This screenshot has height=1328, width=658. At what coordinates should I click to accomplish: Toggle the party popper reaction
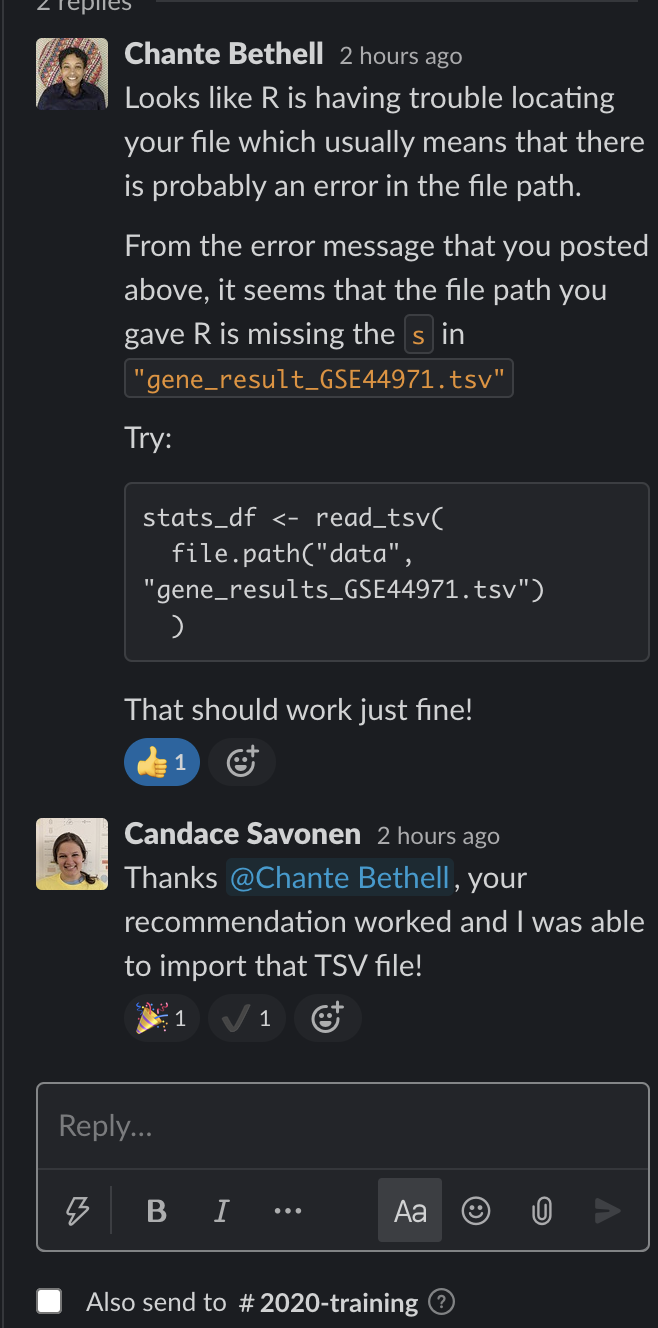161,1019
